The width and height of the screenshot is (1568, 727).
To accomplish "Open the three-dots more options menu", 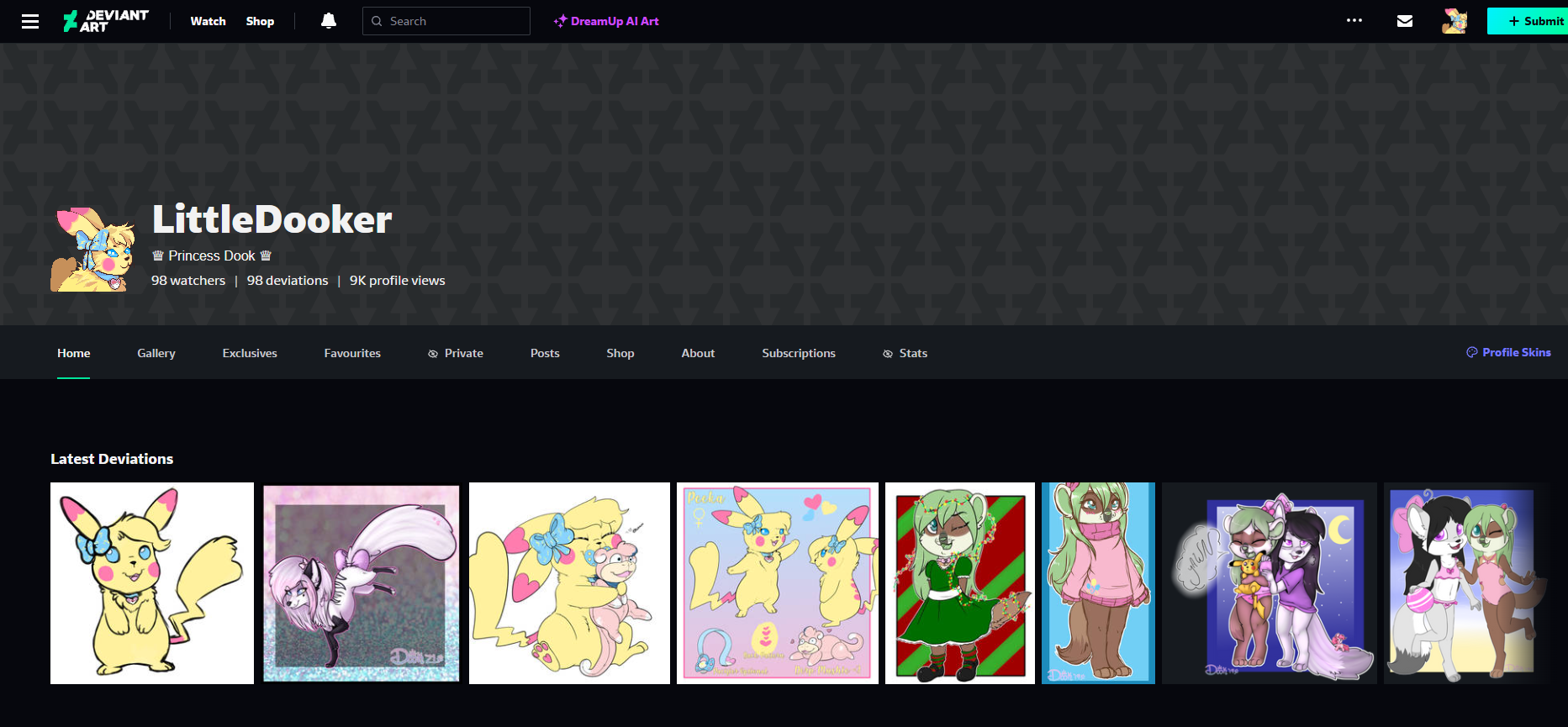I will 1354,21.
